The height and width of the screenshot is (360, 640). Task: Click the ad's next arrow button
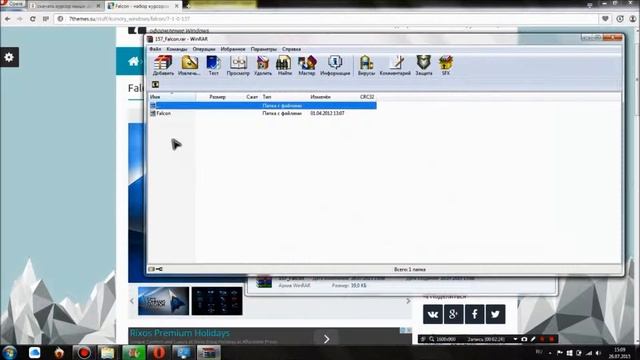coord(326,339)
